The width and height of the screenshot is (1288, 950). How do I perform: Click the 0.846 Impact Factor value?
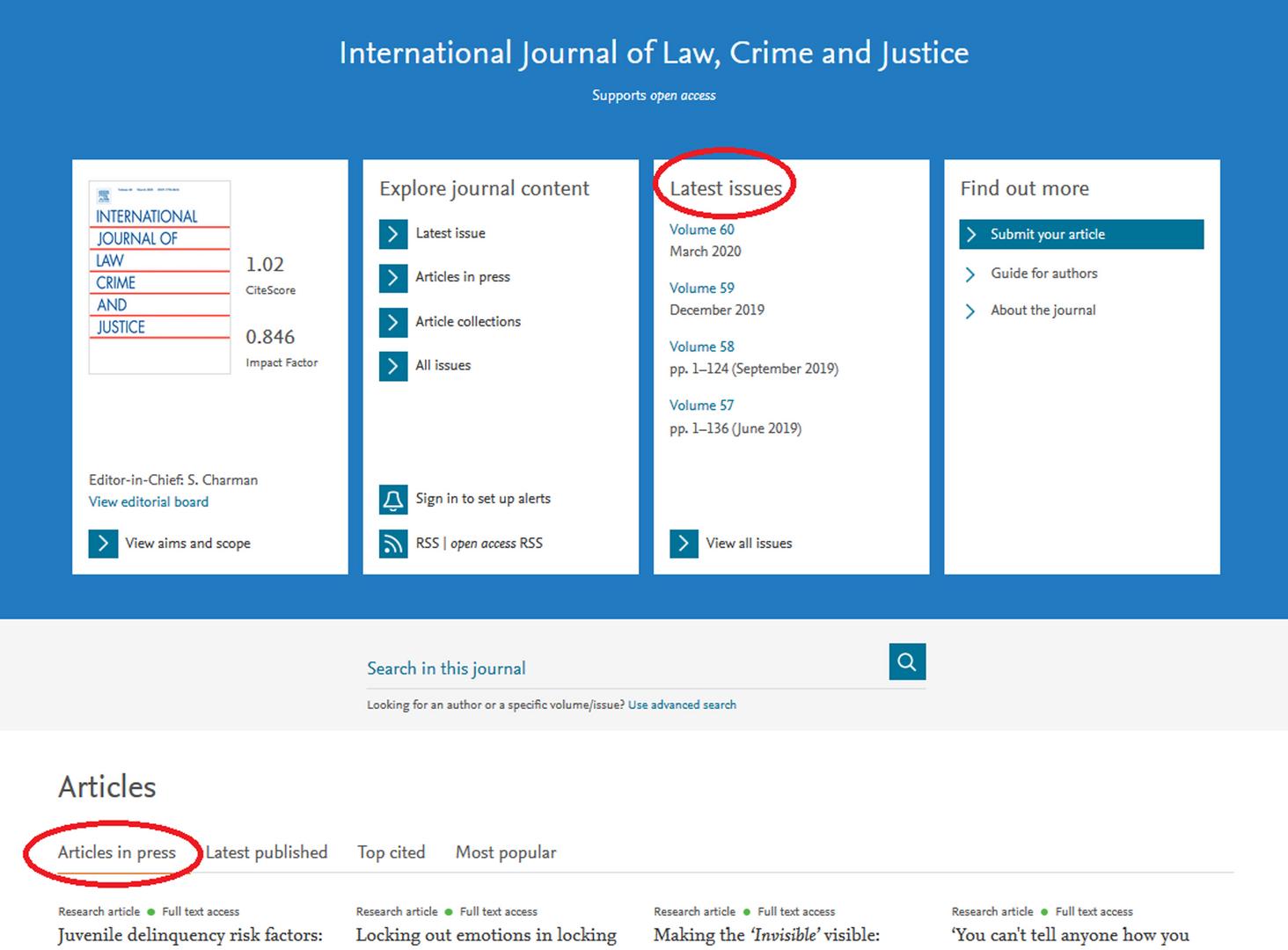click(x=270, y=337)
